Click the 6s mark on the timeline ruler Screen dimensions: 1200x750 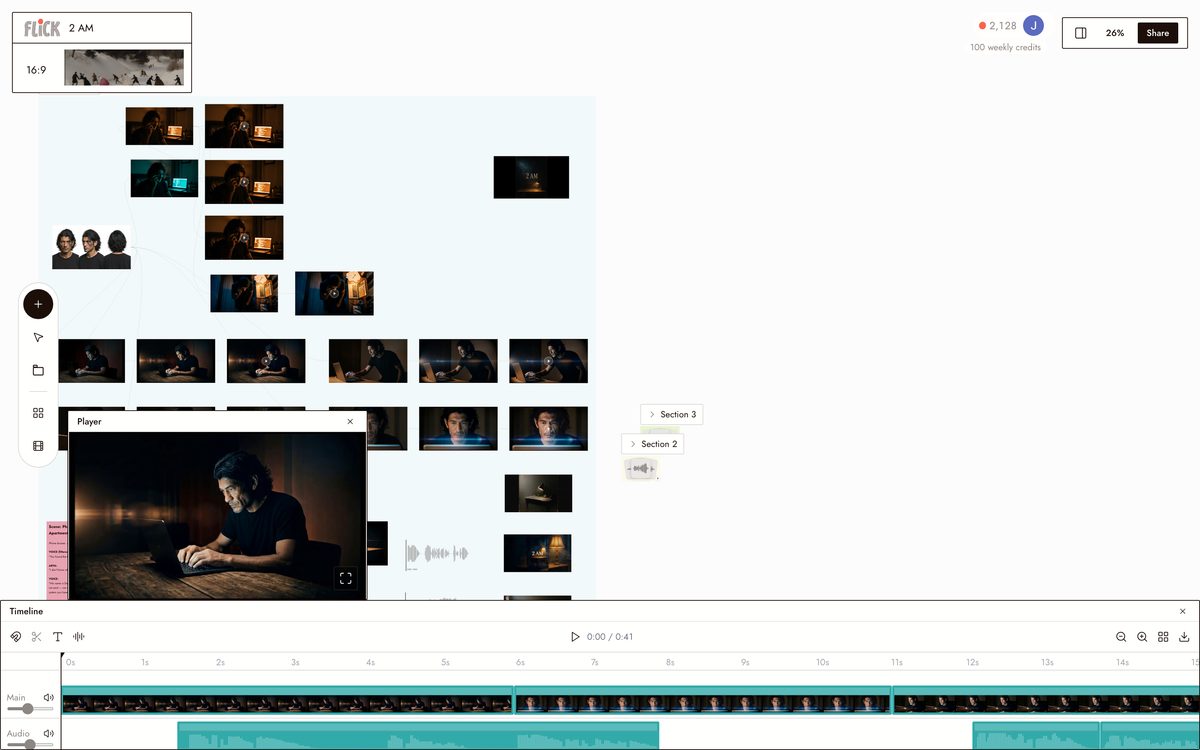(x=520, y=662)
